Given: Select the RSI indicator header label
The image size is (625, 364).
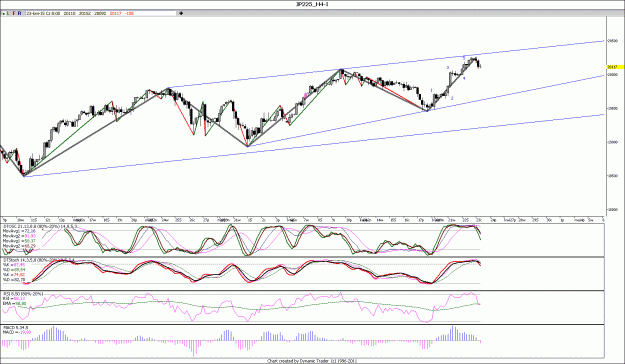Looking at the screenshot, I should tap(23, 294).
